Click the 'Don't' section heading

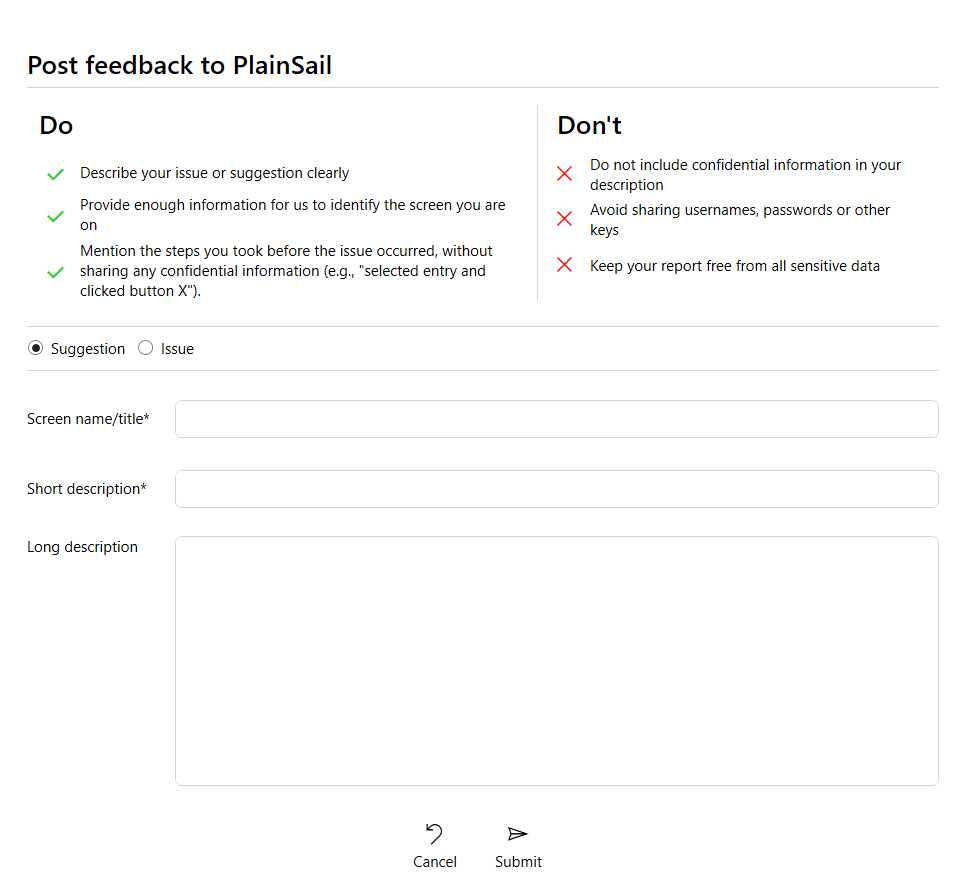[x=590, y=125]
